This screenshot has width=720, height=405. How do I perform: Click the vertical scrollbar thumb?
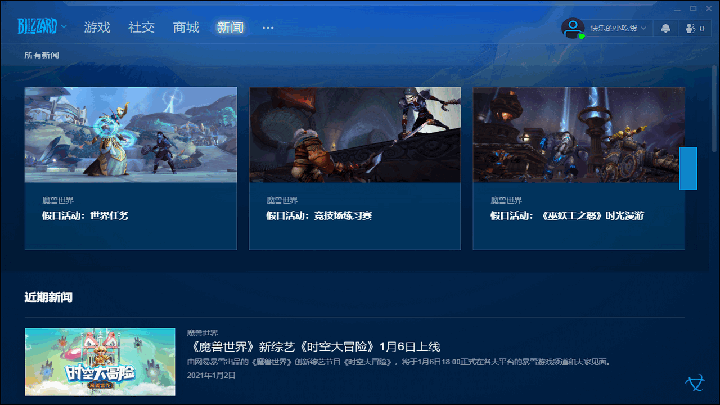pos(714,108)
